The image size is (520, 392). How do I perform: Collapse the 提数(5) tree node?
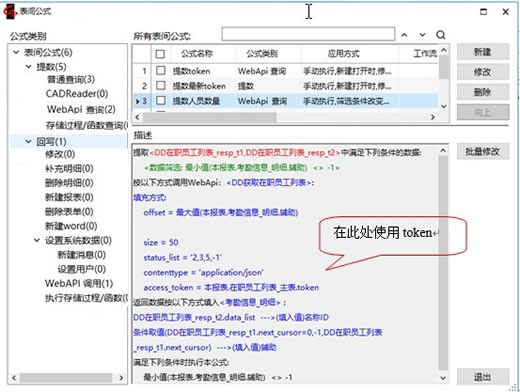point(29,66)
